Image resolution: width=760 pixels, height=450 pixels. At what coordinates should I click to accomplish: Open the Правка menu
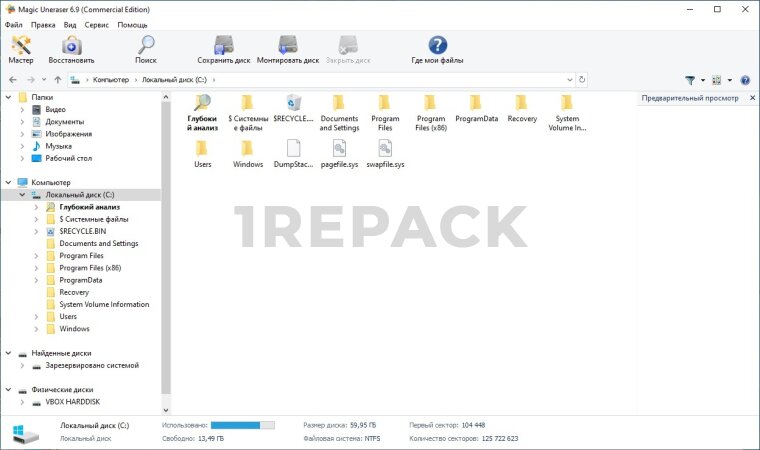[43, 24]
